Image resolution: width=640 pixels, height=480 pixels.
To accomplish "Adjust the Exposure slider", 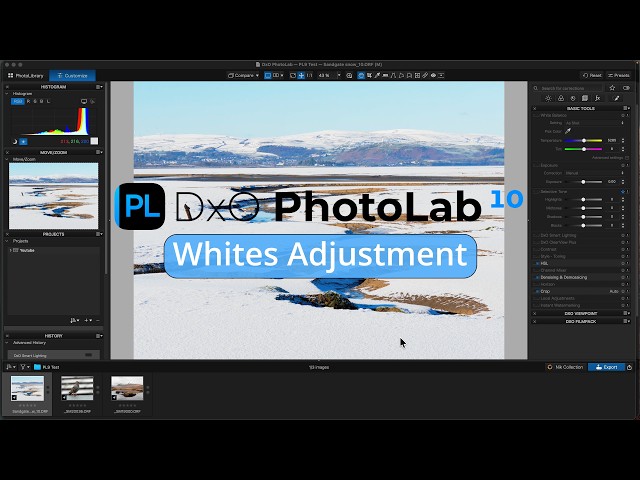I will click(x=583, y=182).
